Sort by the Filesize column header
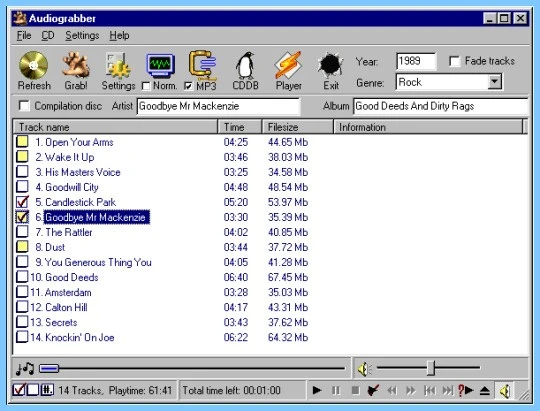The image size is (540, 411). point(297,127)
